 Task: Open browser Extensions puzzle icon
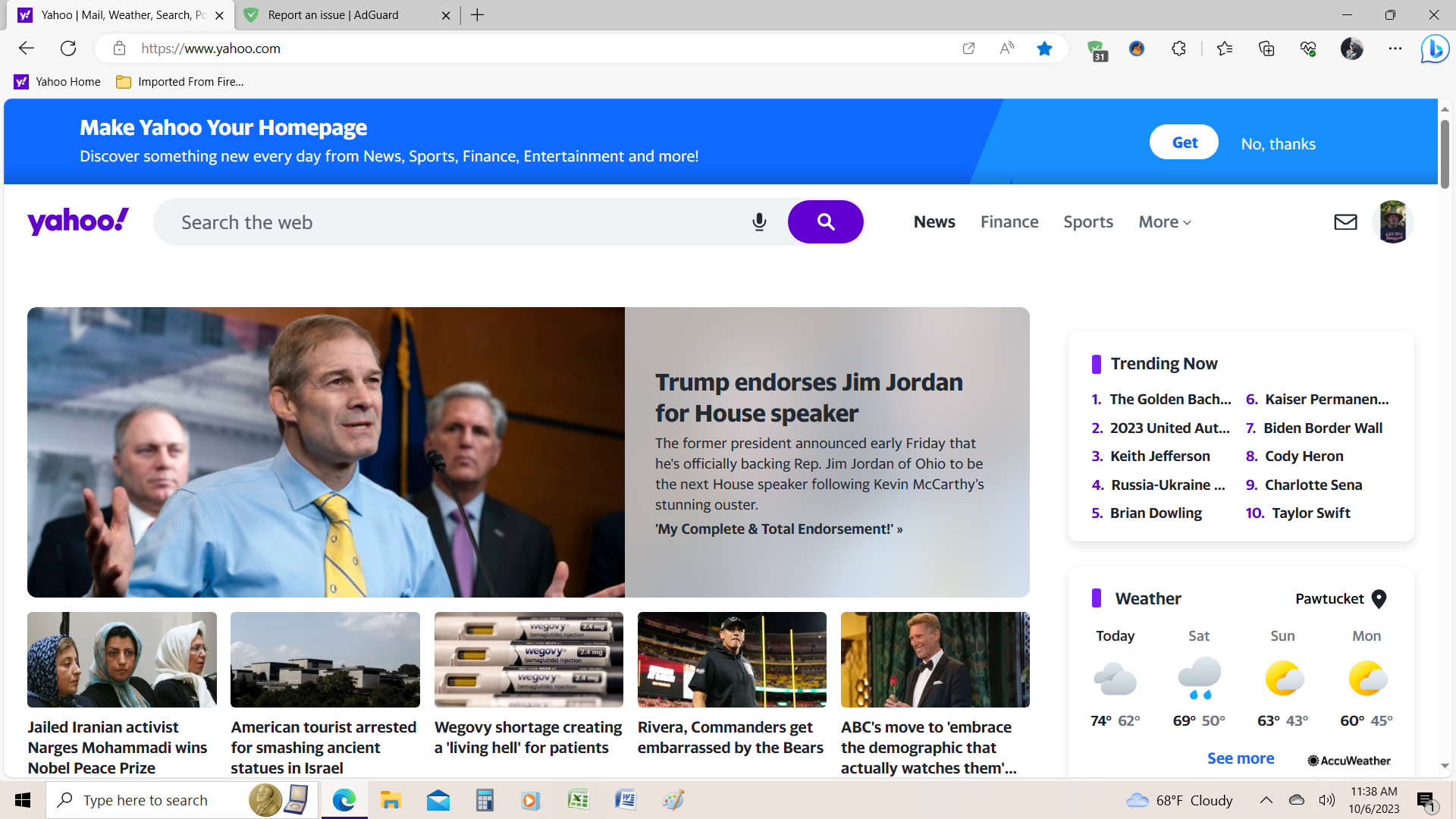pyautogui.click(x=1178, y=49)
